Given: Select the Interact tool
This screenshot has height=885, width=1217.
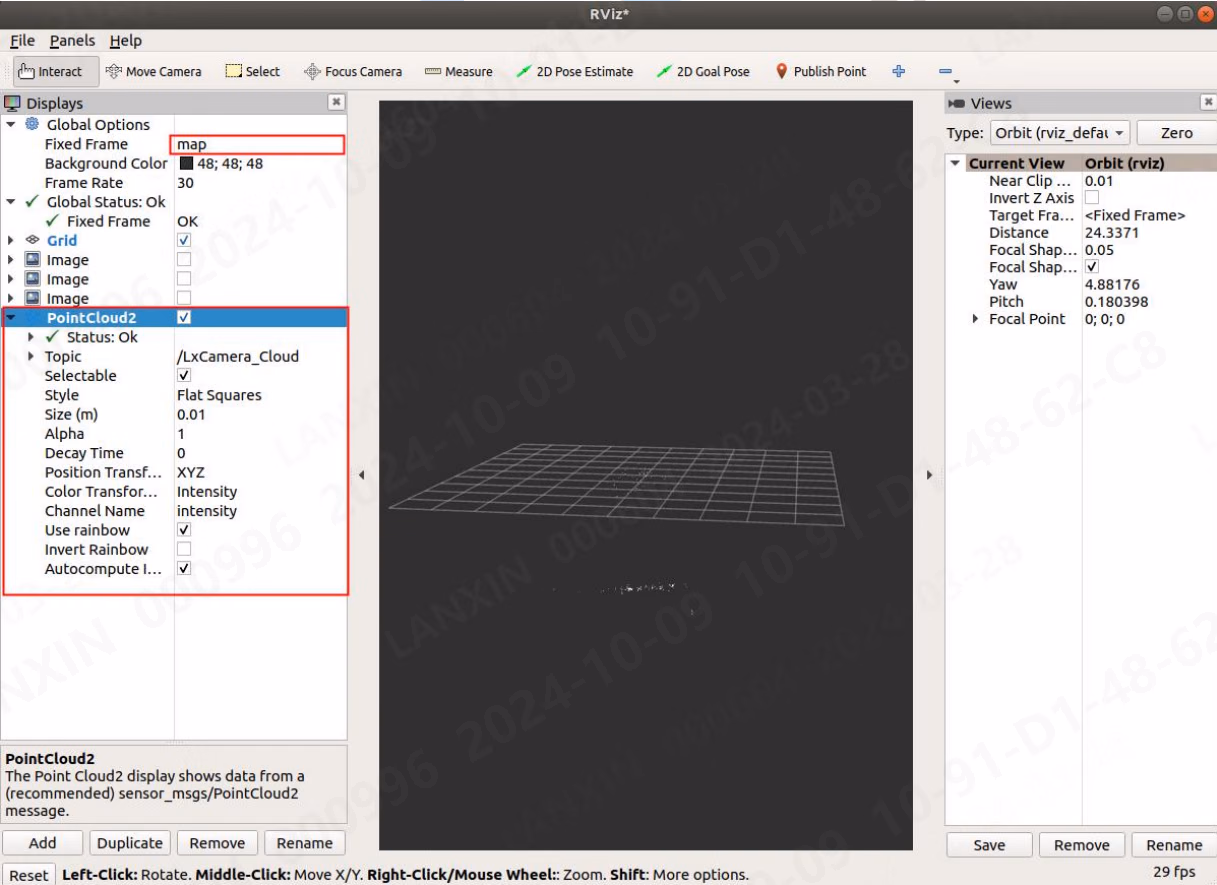Looking at the screenshot, I should [55, 71].
